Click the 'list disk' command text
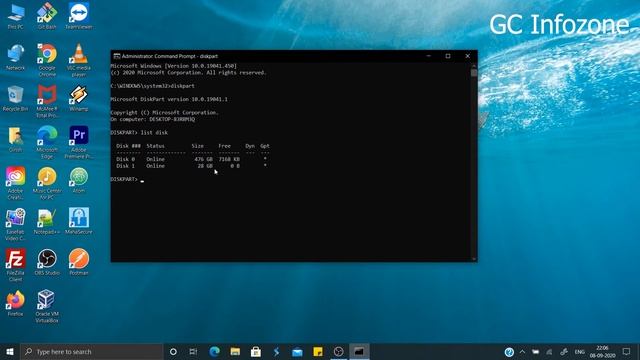This screenshot has height=360, width=640. tap(154, 133)
